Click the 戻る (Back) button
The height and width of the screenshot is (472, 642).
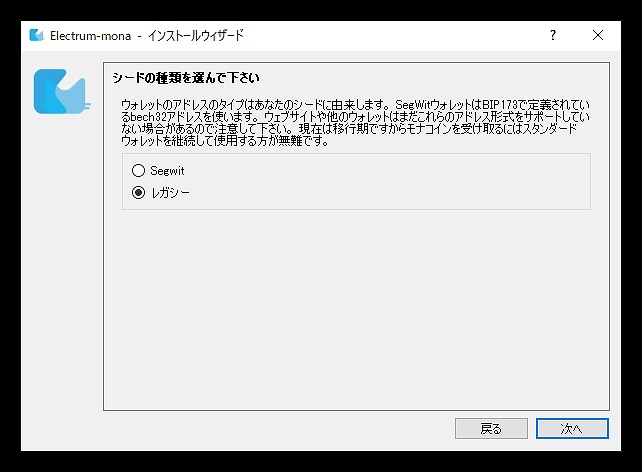tap(491, 429)
